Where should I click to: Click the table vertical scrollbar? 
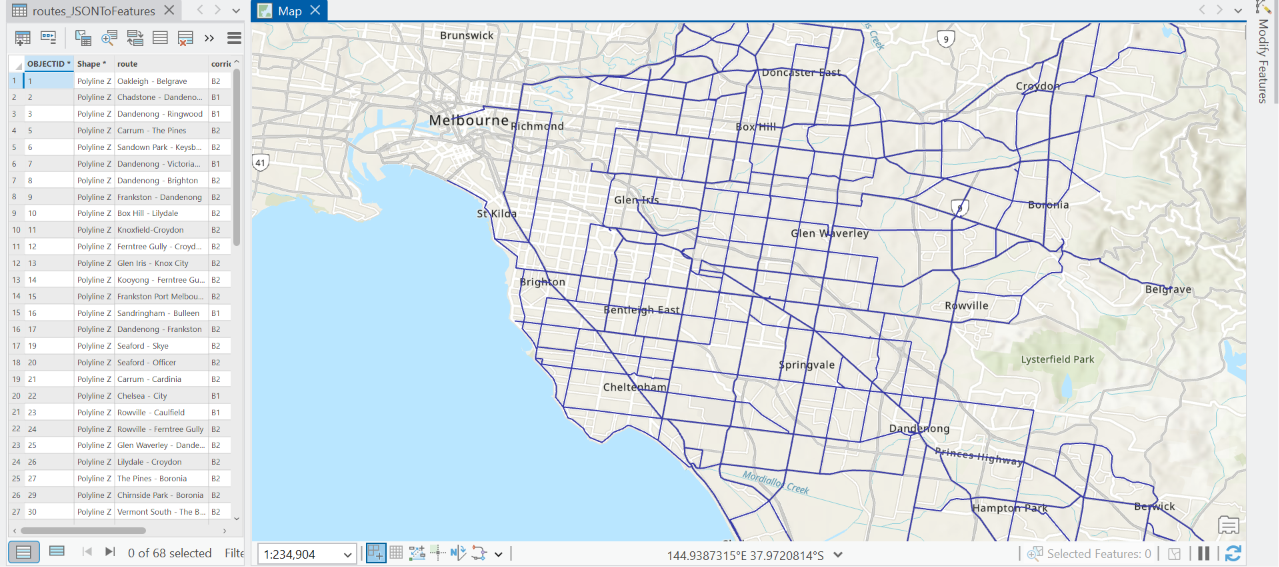(x=237, y=155)
